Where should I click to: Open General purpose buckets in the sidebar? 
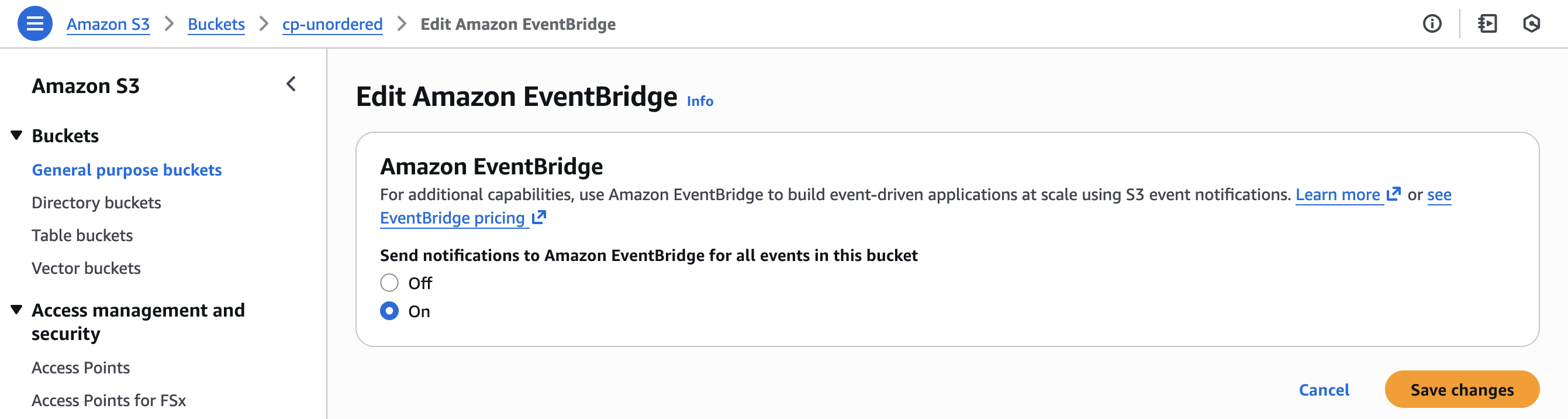pyautogui.click(x=127, y=170)
